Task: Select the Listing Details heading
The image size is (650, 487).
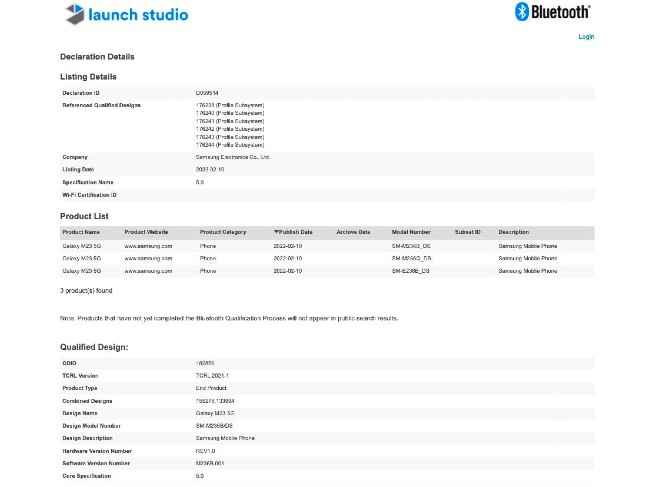Action: (88, 77)
